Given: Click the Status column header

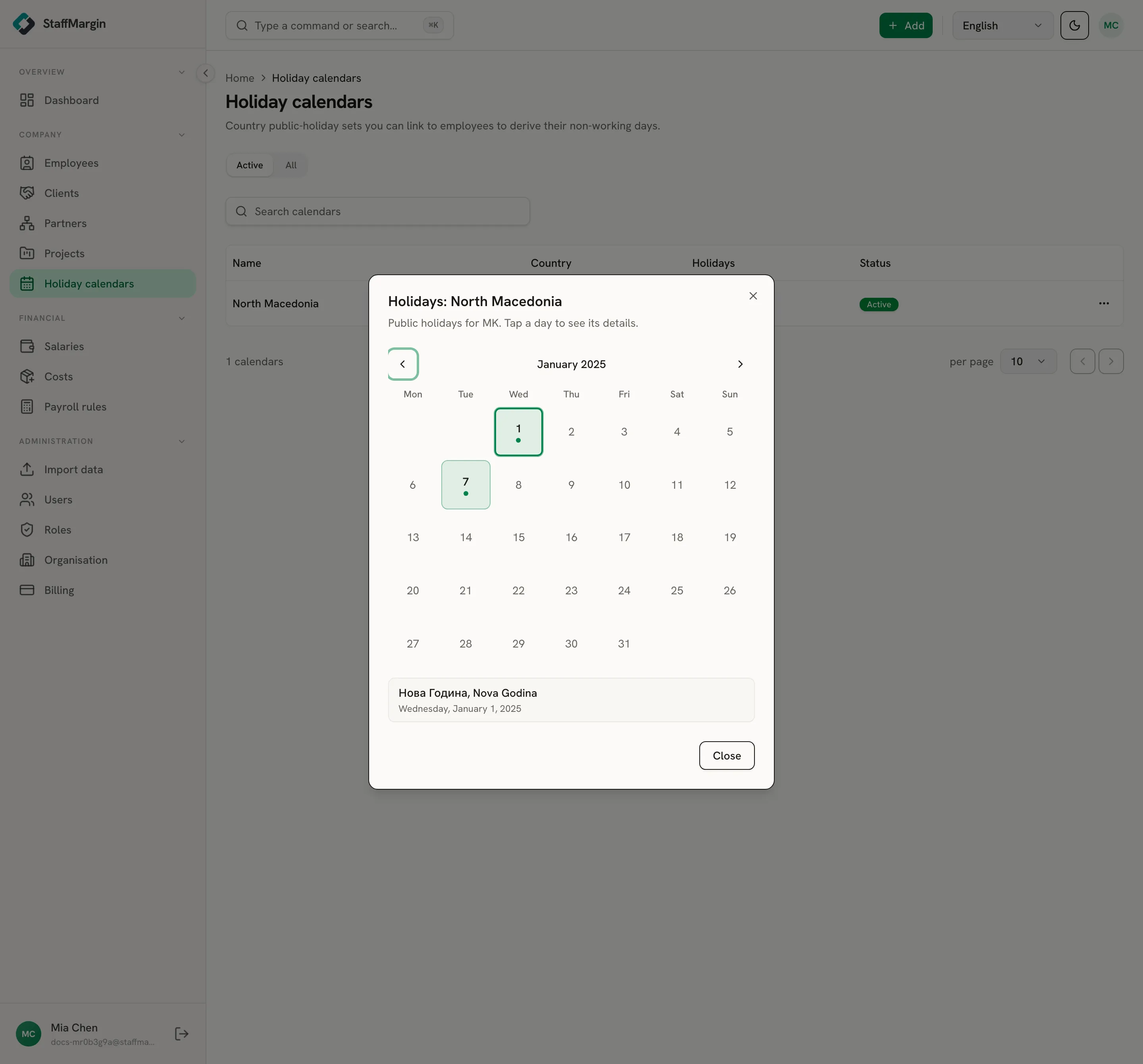Looking at the screenshot, I should 874,263.
